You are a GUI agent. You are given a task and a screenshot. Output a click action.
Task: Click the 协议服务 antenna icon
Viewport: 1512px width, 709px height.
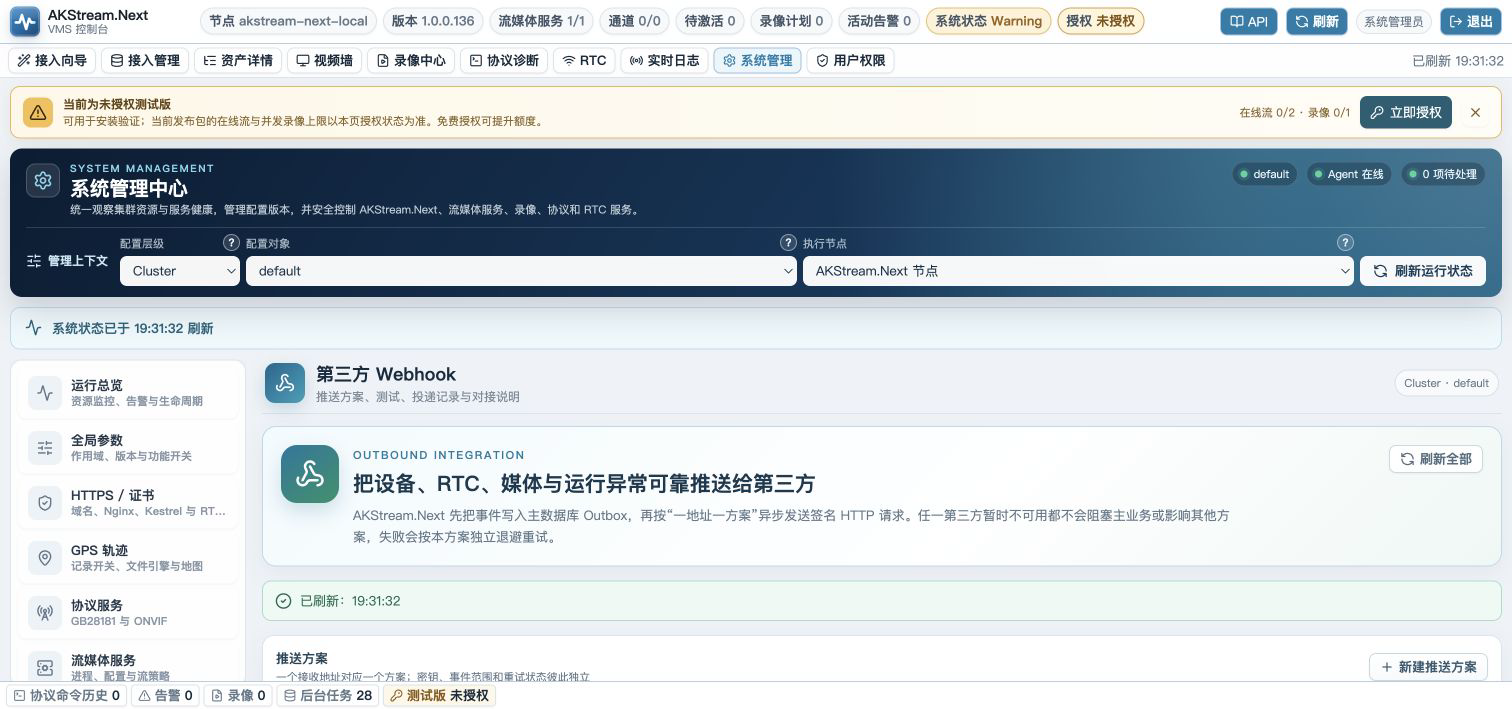45,614
